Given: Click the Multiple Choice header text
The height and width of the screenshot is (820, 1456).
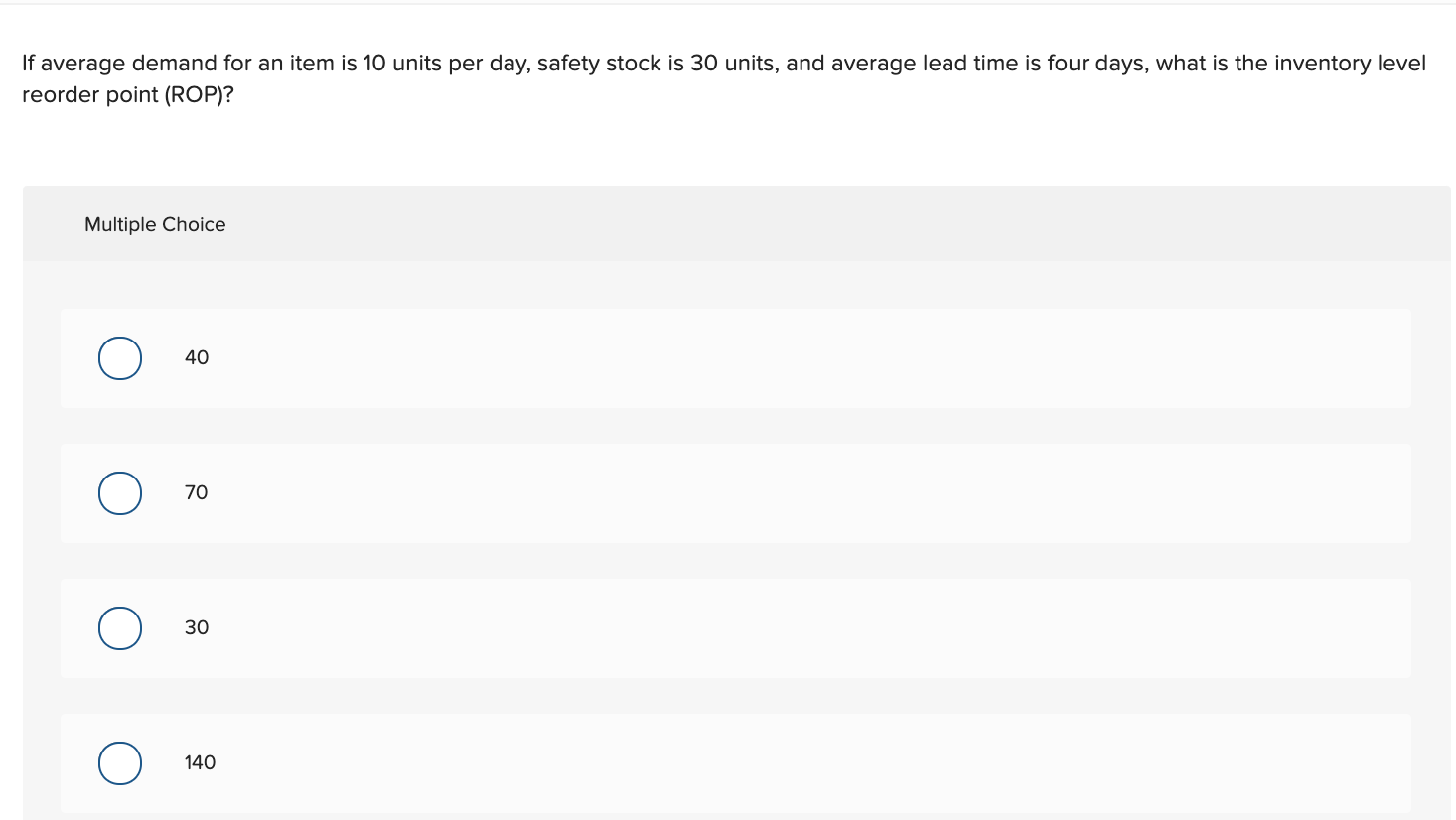Looking at the screenshot, I should [x=155, y=224].
